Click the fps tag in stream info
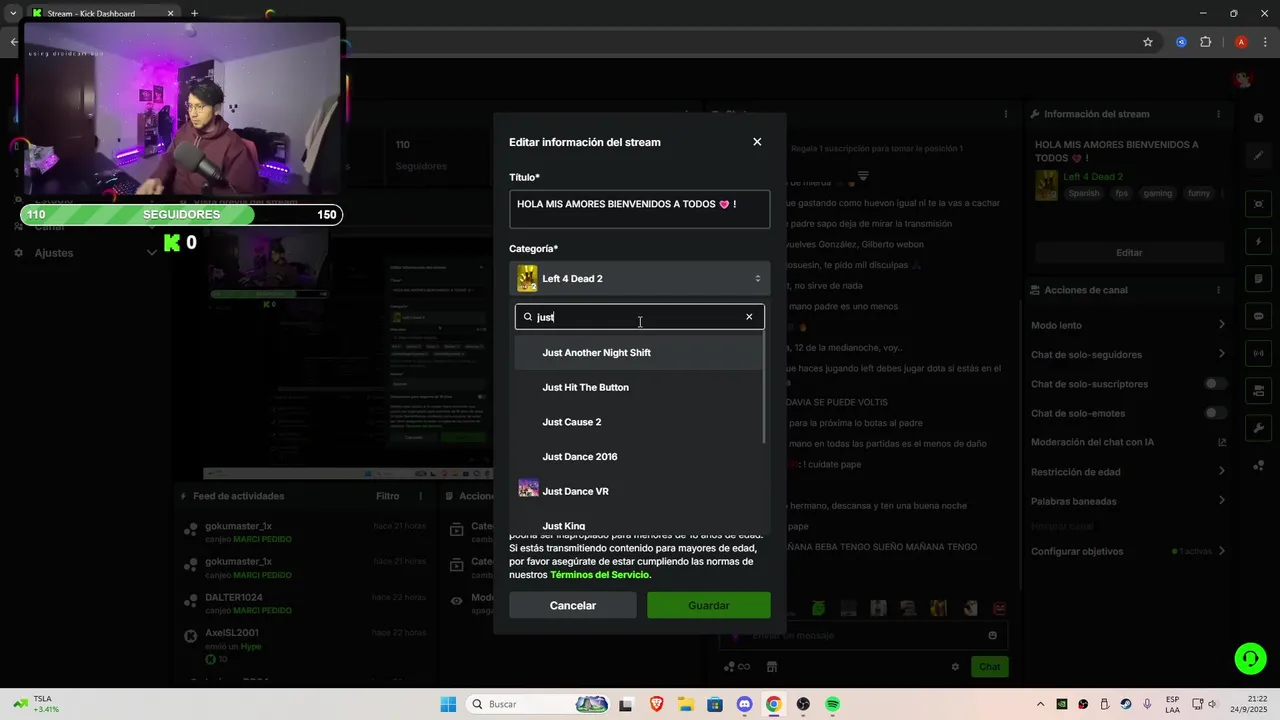This screenshot has width=1280, height=720. [x=1121, y=194]
